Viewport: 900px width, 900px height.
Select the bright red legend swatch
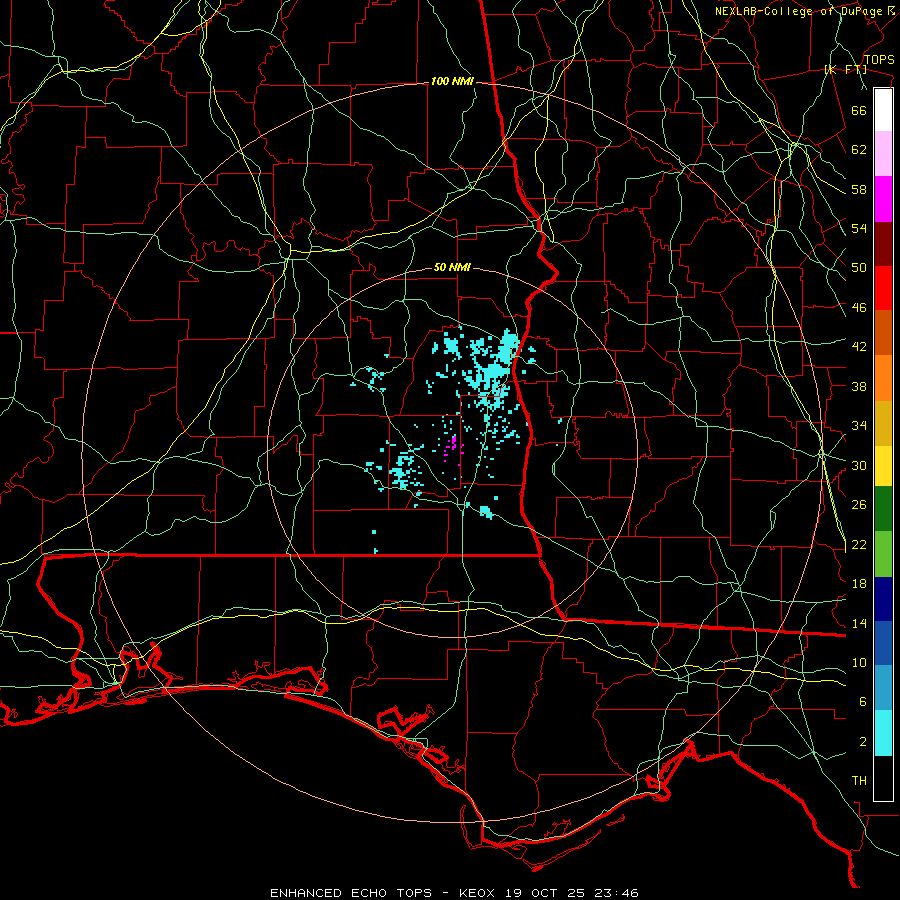(883, 288)
